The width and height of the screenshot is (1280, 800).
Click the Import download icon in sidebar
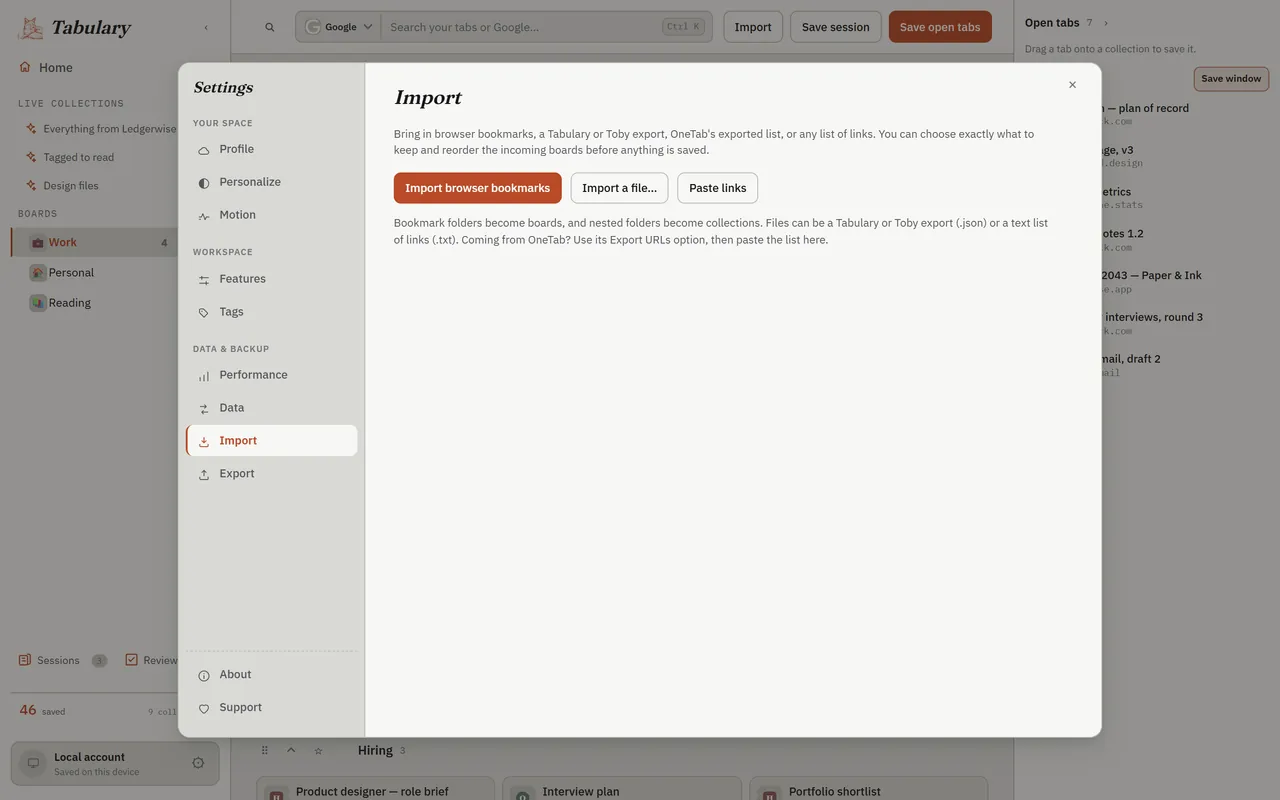click(204, 441)
